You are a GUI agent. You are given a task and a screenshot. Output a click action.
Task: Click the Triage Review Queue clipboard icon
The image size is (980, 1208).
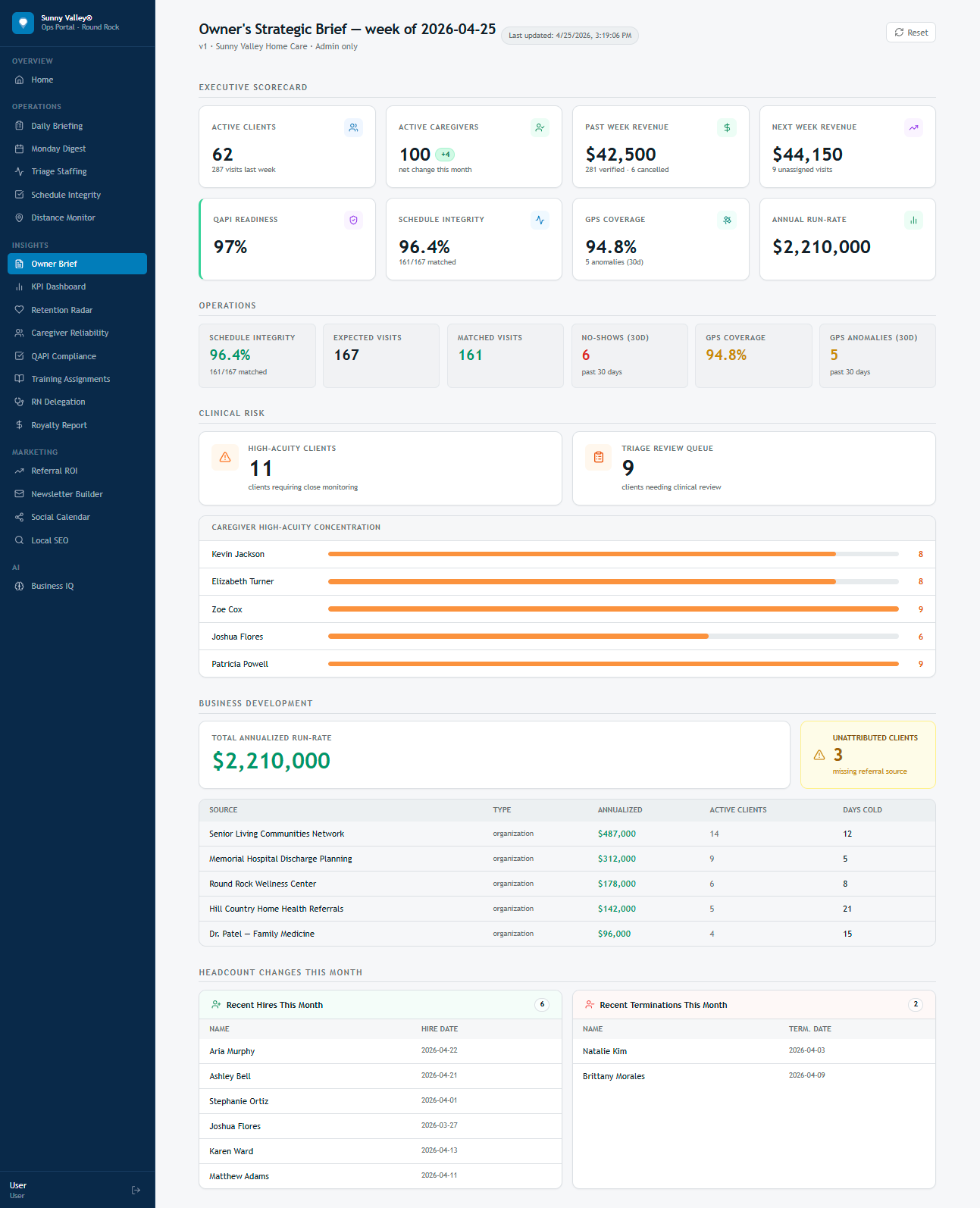click(x=599, y=458)
